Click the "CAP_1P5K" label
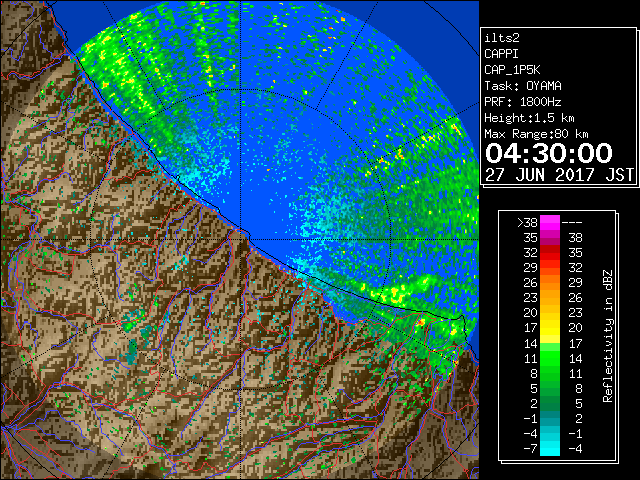The height and width of the screenshot is (480, 640). click(x=512, y=70)
